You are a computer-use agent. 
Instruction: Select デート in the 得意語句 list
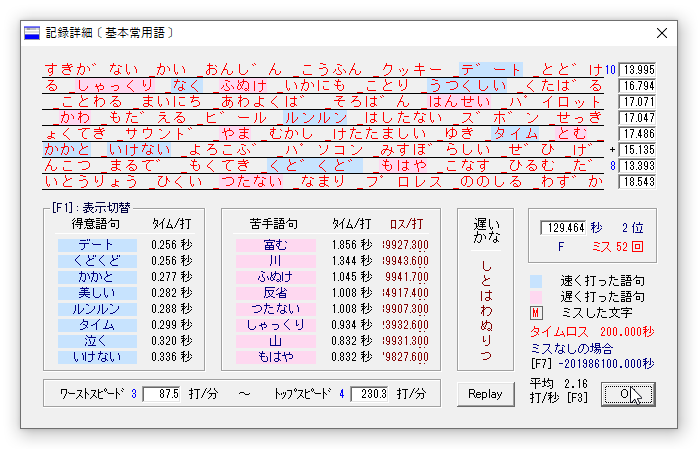[97, 245]
